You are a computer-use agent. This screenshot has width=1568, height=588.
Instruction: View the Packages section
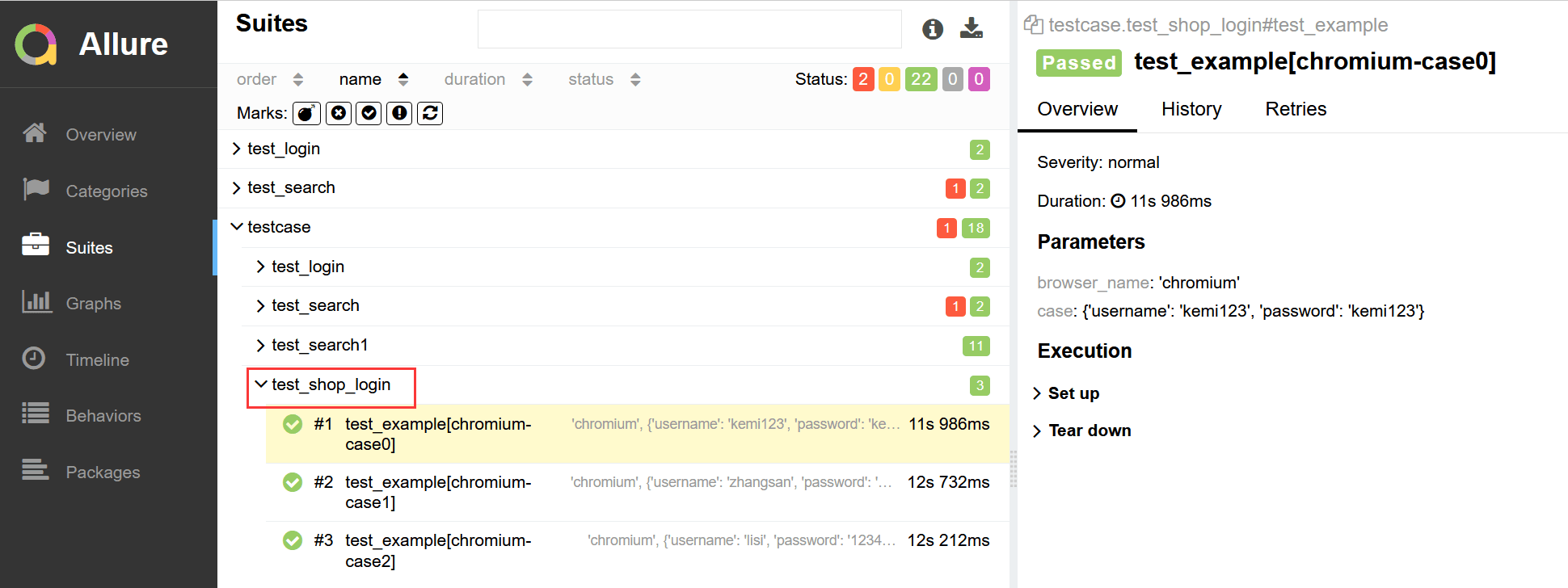(103, 472)
